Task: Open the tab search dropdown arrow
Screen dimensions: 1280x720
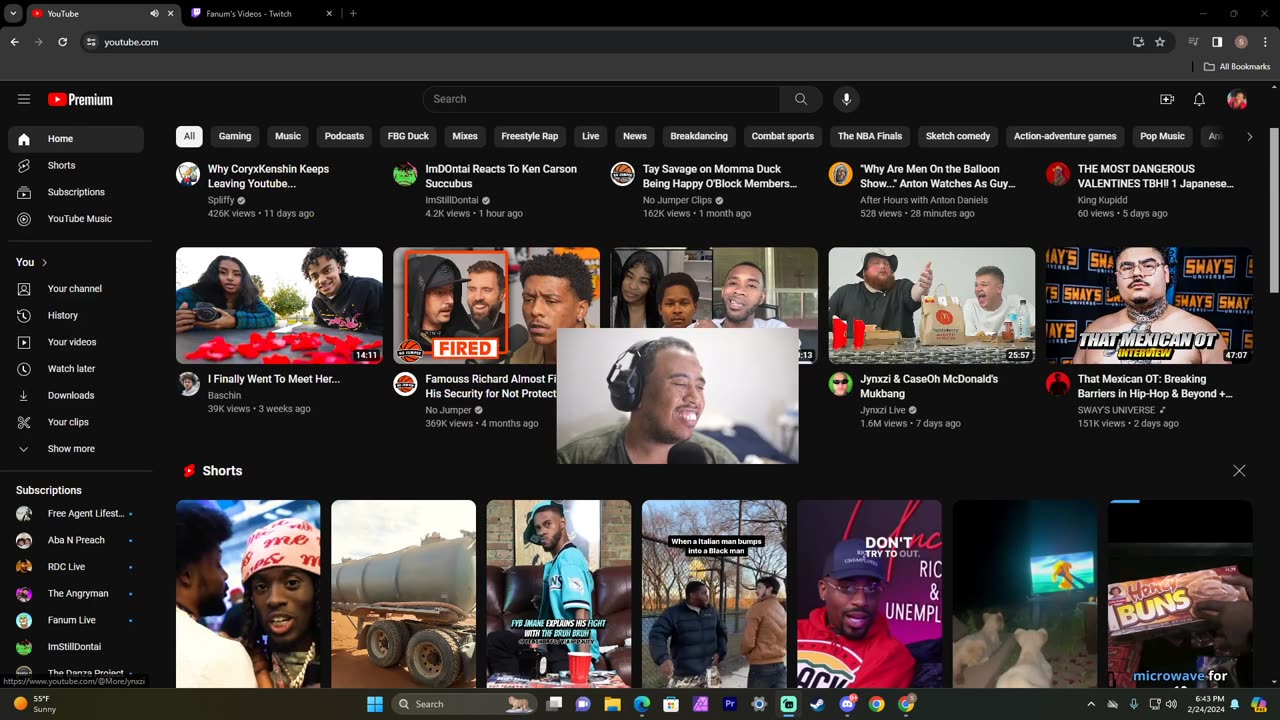Action: click(x=11, y=14)
